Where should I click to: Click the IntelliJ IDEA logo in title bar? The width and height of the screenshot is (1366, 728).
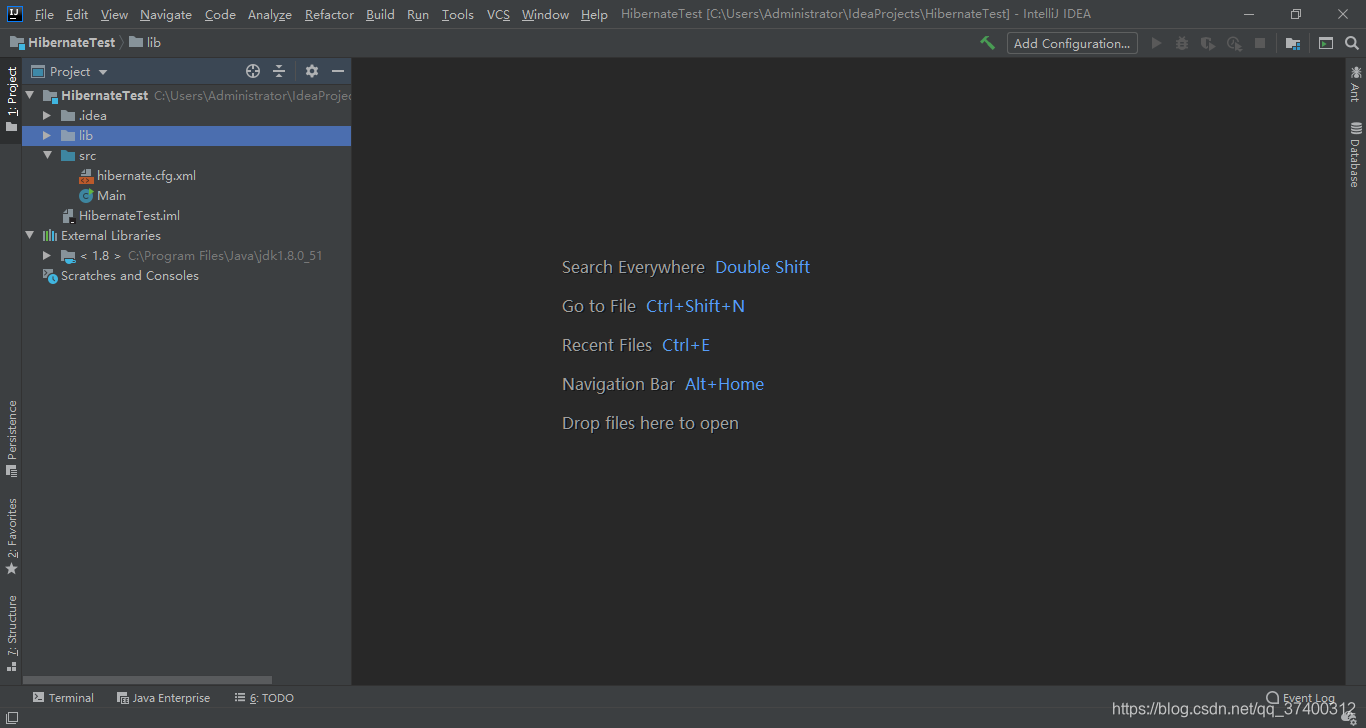click(x=15, y=14)
